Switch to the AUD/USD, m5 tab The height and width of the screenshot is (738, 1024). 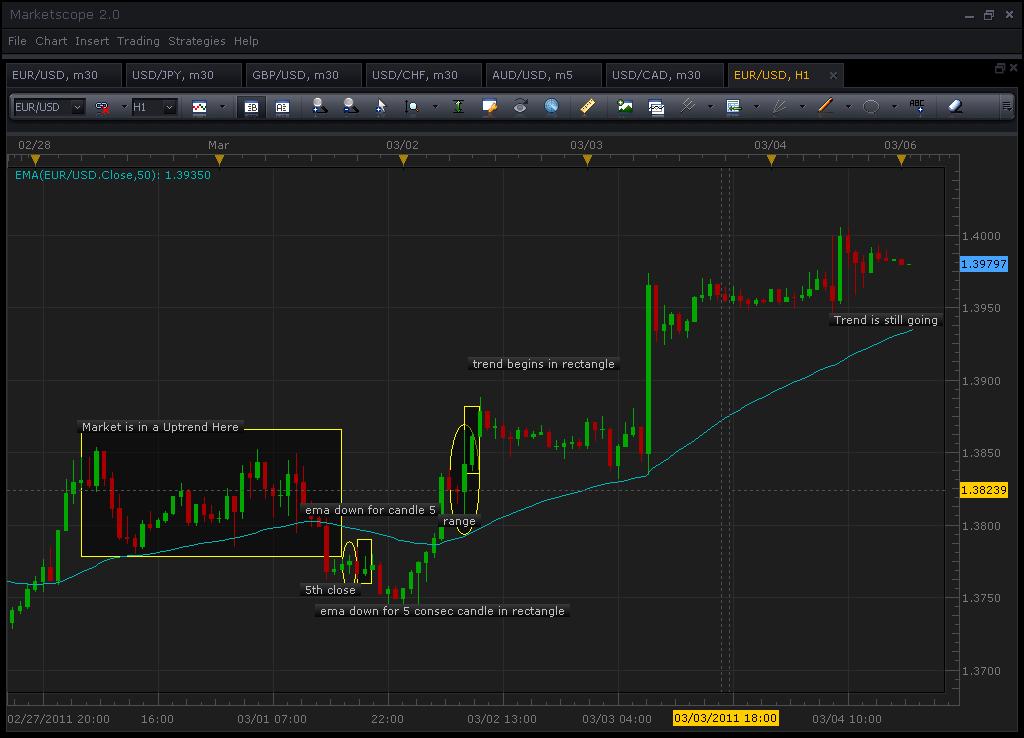543,75
